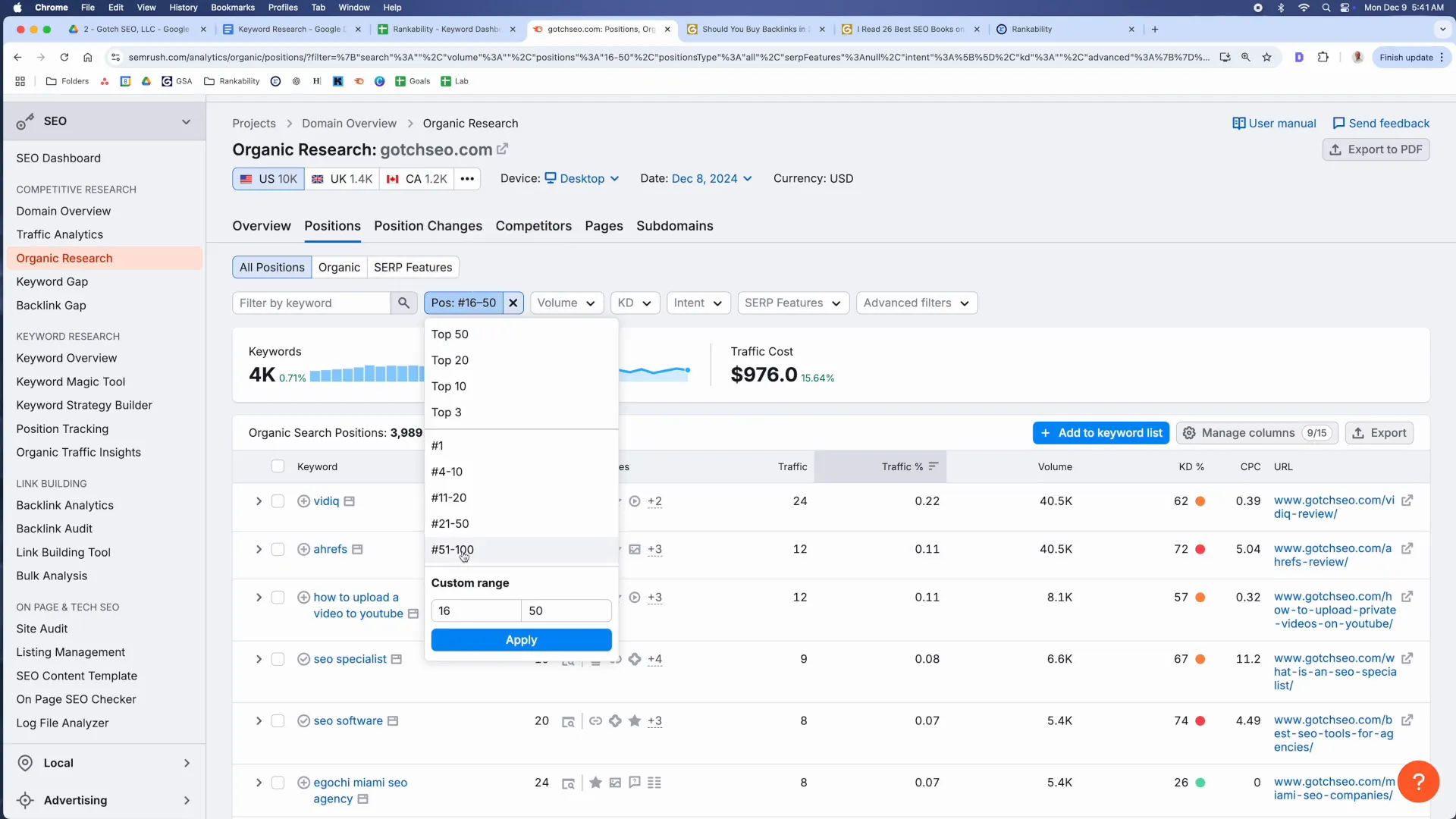
Task: Collapse the SEO sidebar section
Action: point(186,121)
